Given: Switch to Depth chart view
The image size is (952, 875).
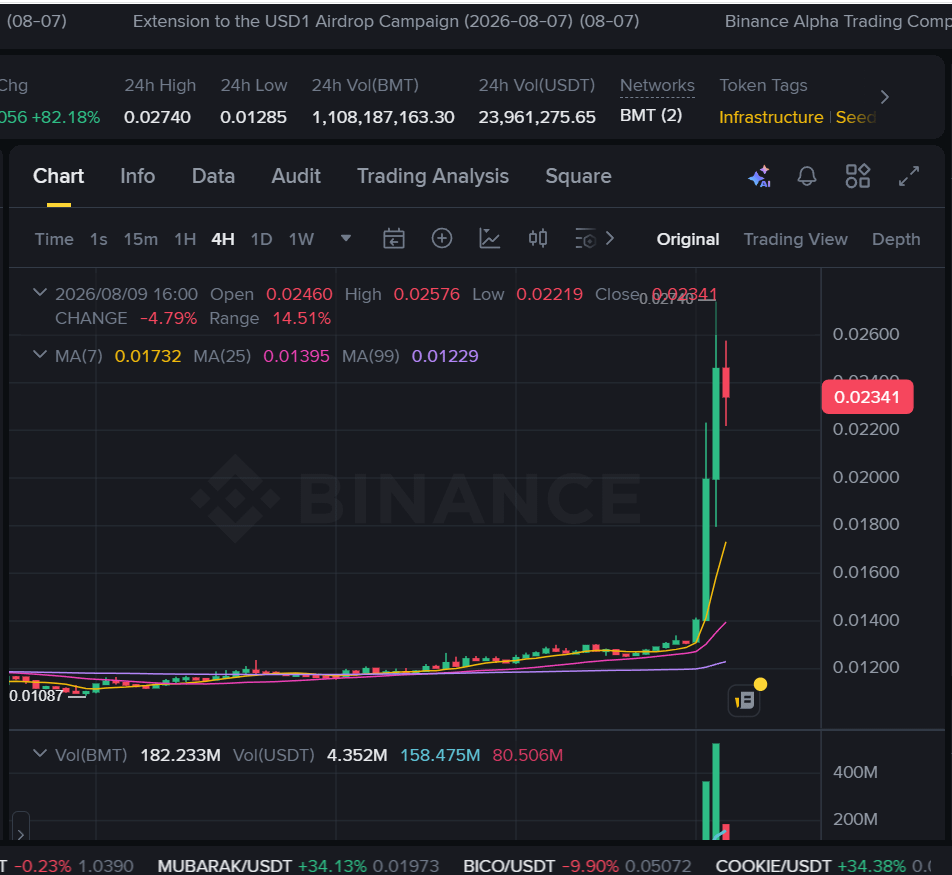Looking at the screenshot, I should tap(896, 239).
